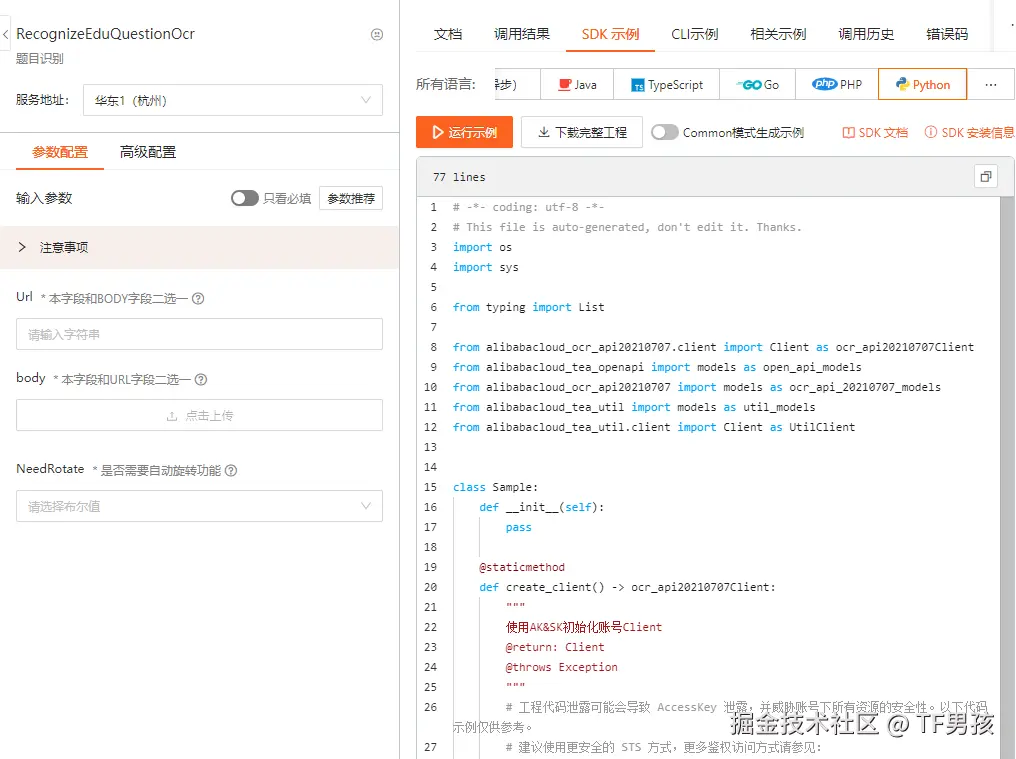Select PHP language option
The width and height of the screenshot is (1016, 759).
(837, 84)
